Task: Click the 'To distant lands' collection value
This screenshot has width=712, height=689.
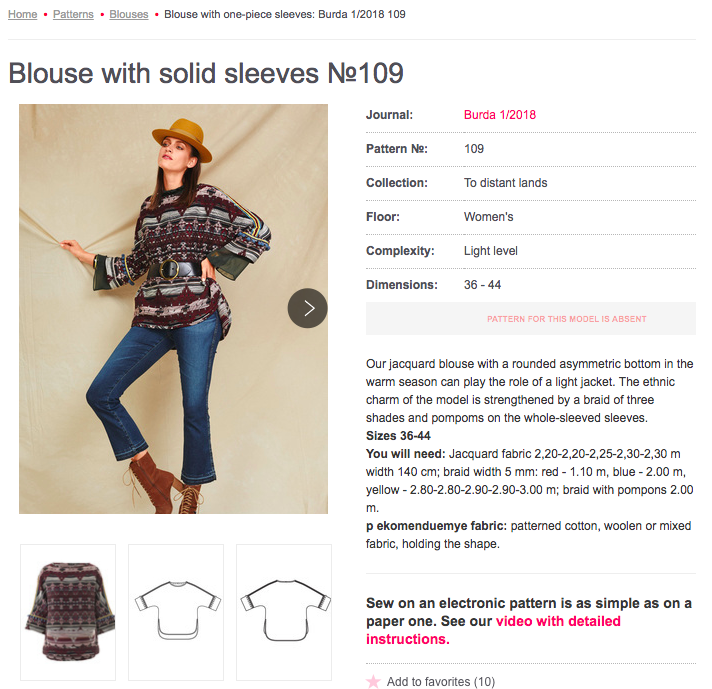Action: coord(506,183)
